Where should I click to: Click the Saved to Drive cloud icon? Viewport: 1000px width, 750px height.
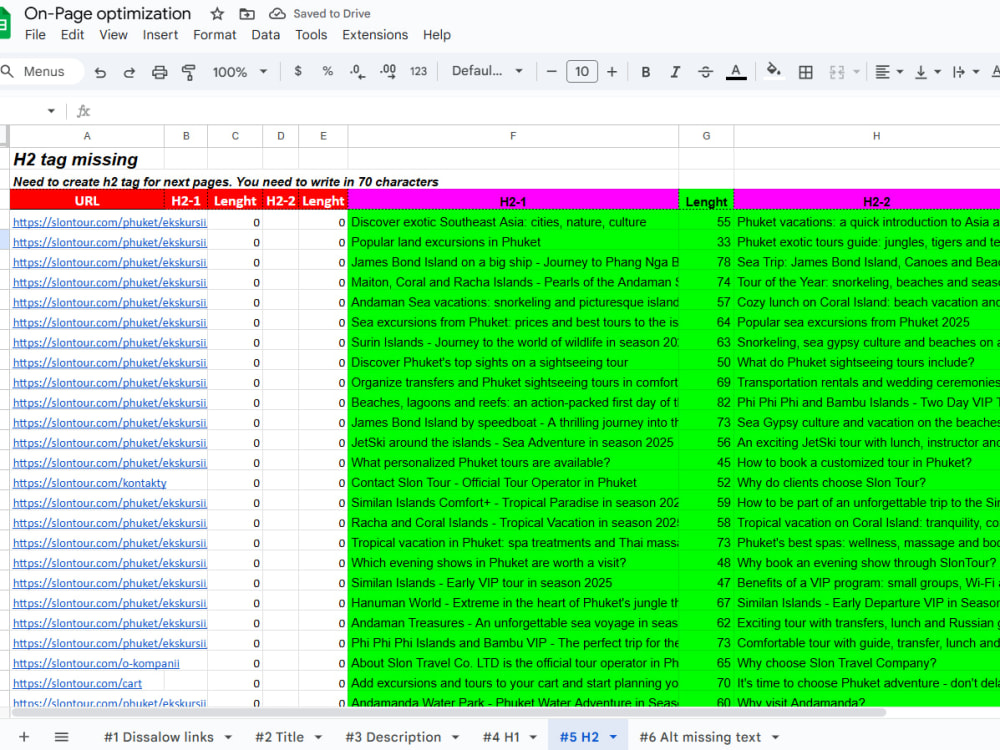click(x=277, y=13)
